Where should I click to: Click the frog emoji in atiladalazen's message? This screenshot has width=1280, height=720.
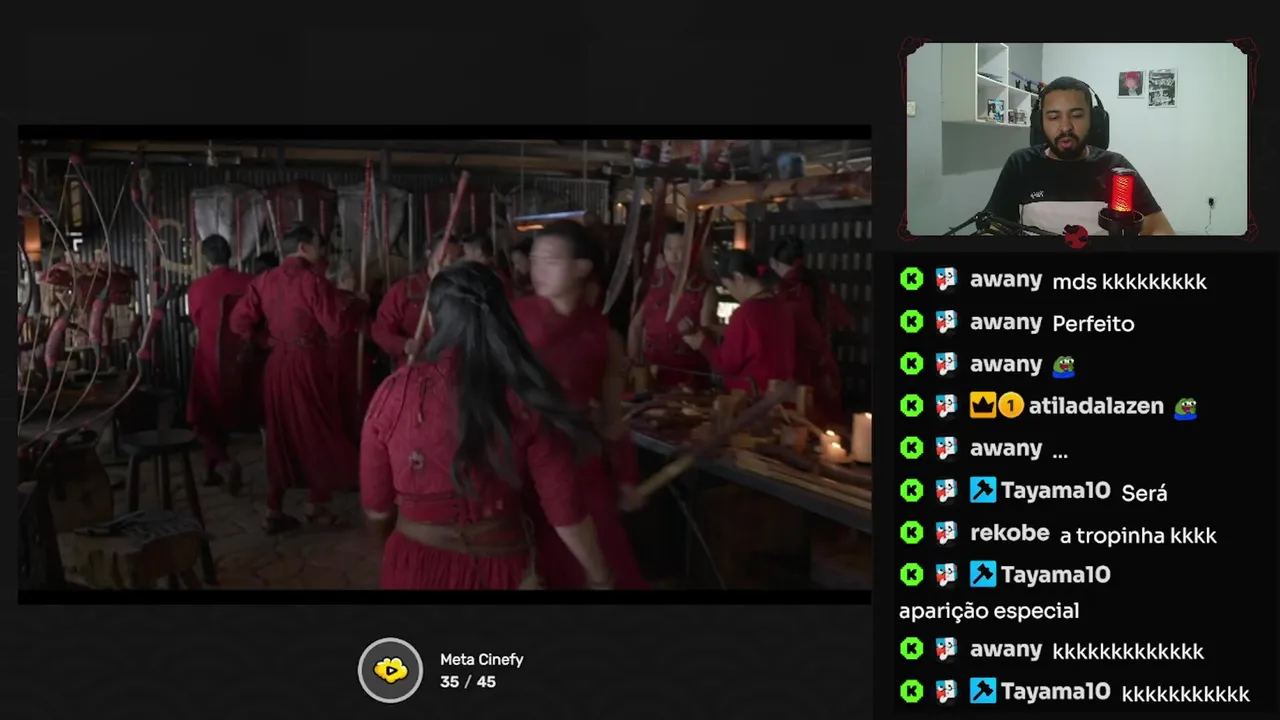click(1185, 407)
